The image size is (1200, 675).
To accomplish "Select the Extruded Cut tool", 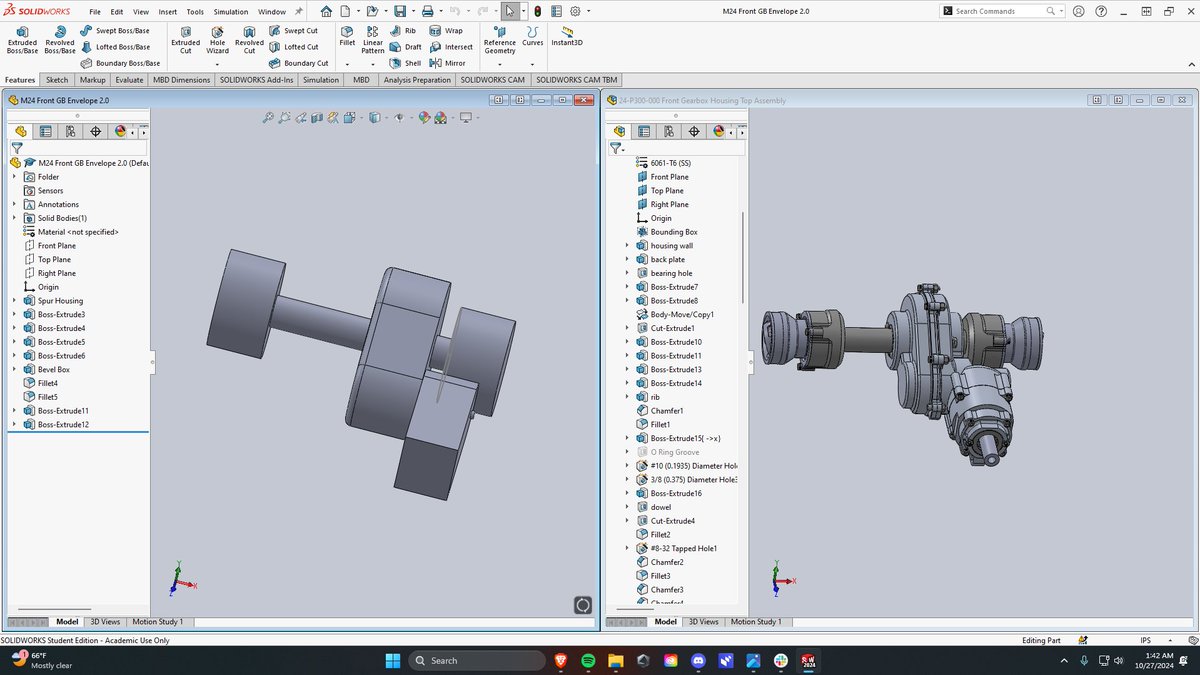I will [185, 40].
